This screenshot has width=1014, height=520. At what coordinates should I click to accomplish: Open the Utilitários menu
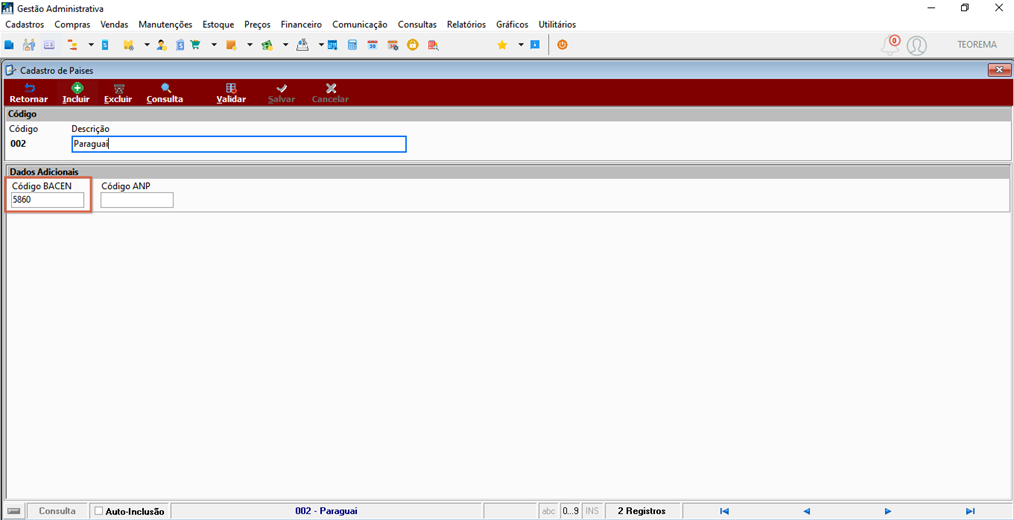coord(557,25)
